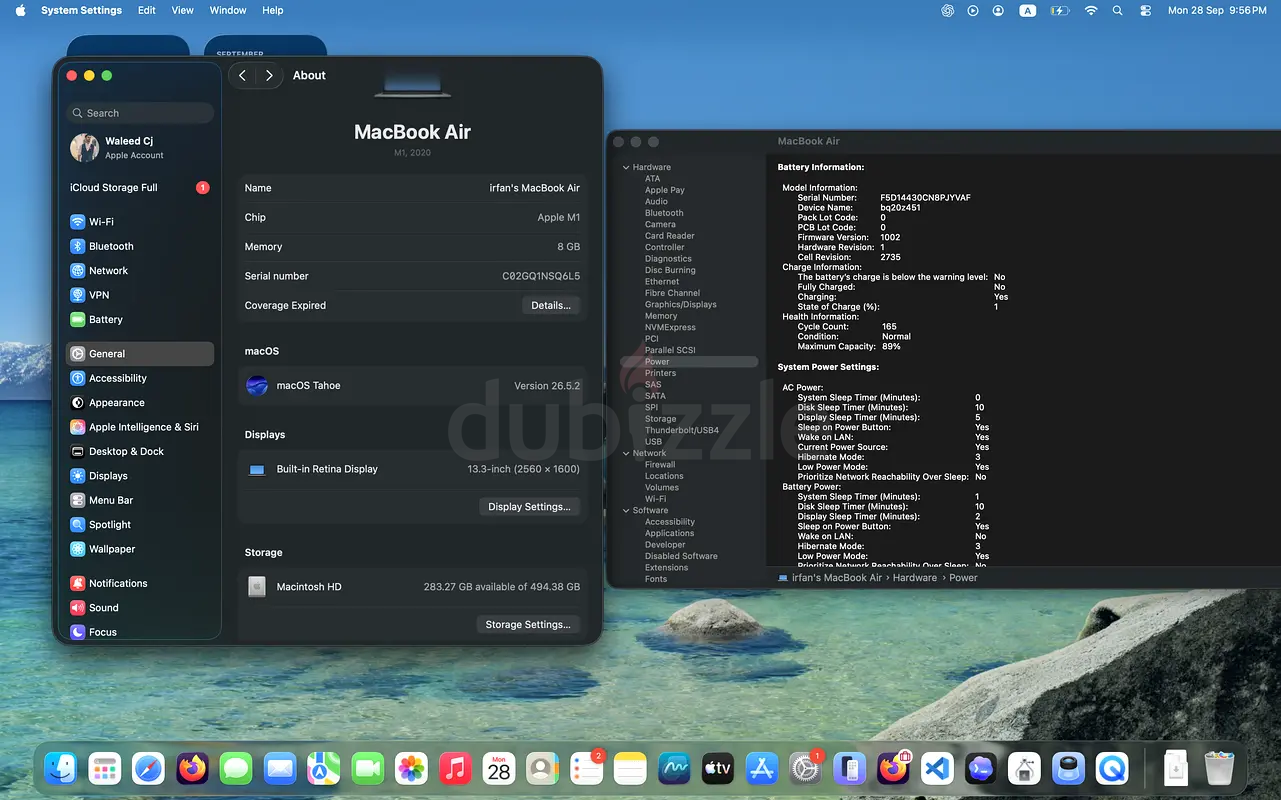The width and height of the screenshot is (1281, 800).
Task: Select Graphics/Displays in System Information sidebar
Action: tap(681, 305)
